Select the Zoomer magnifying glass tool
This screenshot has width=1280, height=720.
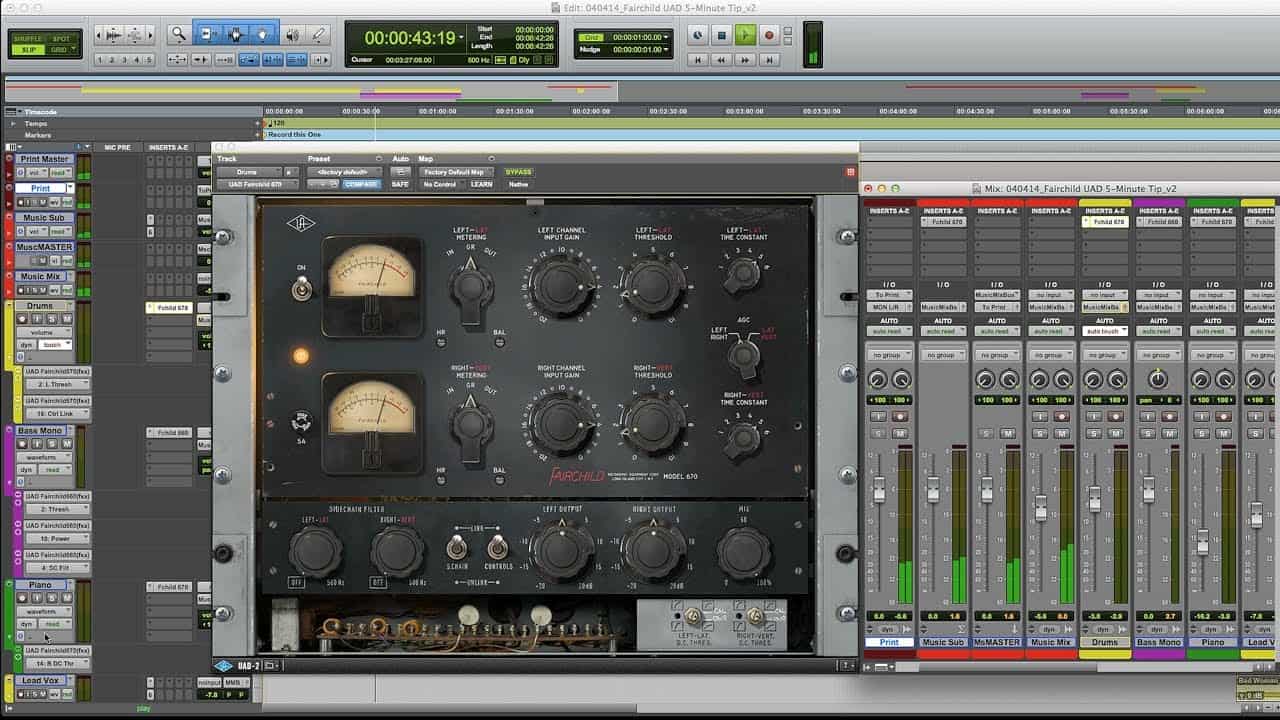pos(178,34)
